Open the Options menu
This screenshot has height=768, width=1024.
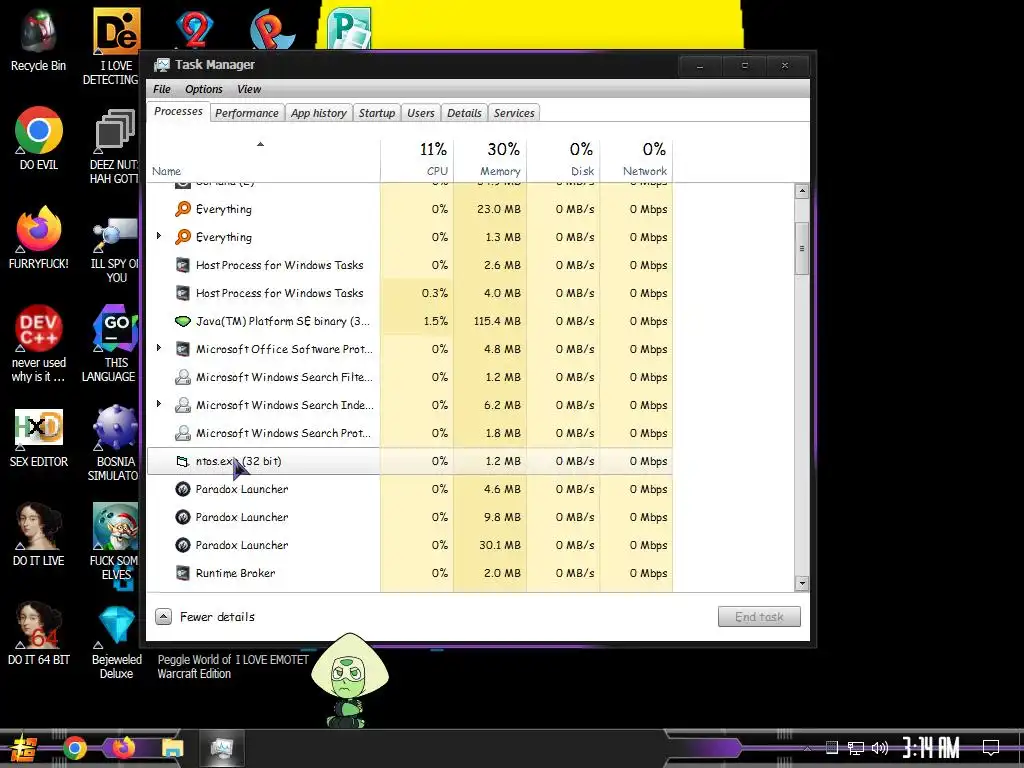coord(204,89)
